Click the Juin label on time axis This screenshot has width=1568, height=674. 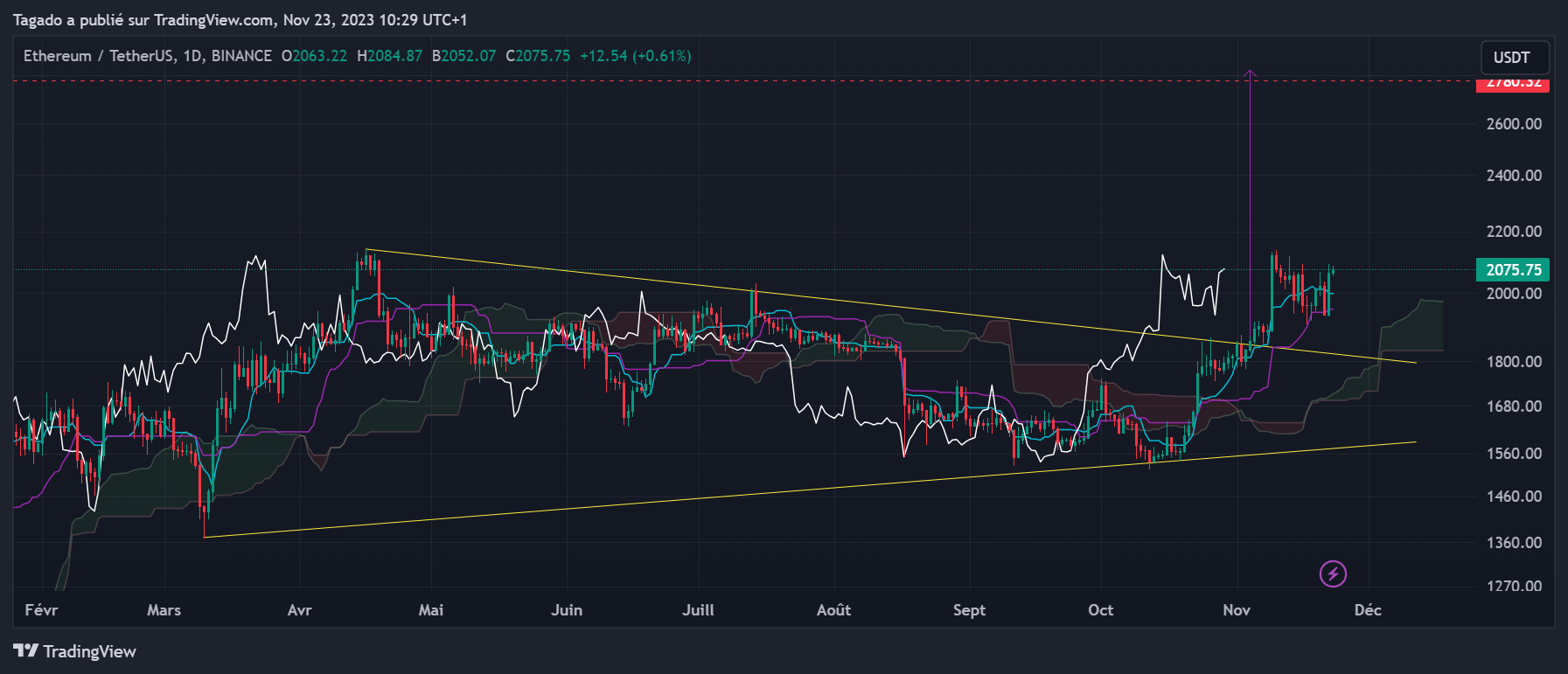pos(567,610)
